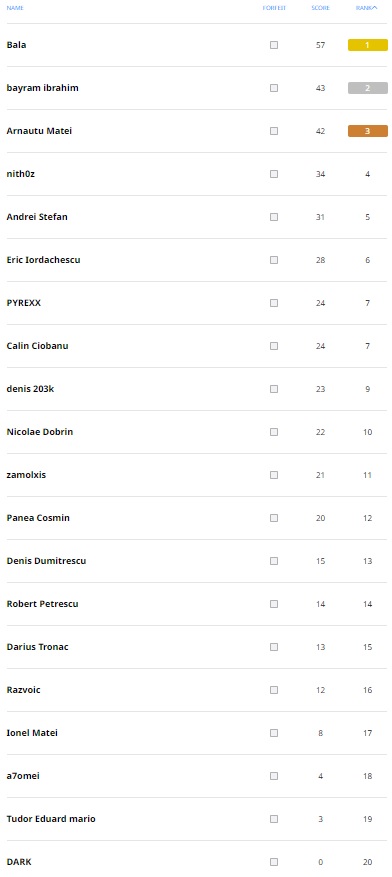This screenshot has height=877, width=392.
Task: Click the gold rank 1 badge
Action: (367, 45)
